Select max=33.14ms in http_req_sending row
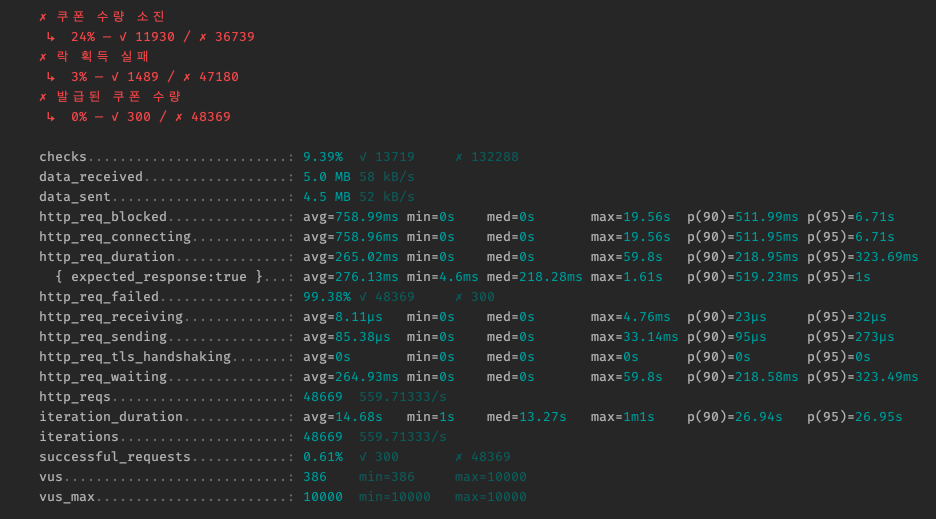 point(635,337)
